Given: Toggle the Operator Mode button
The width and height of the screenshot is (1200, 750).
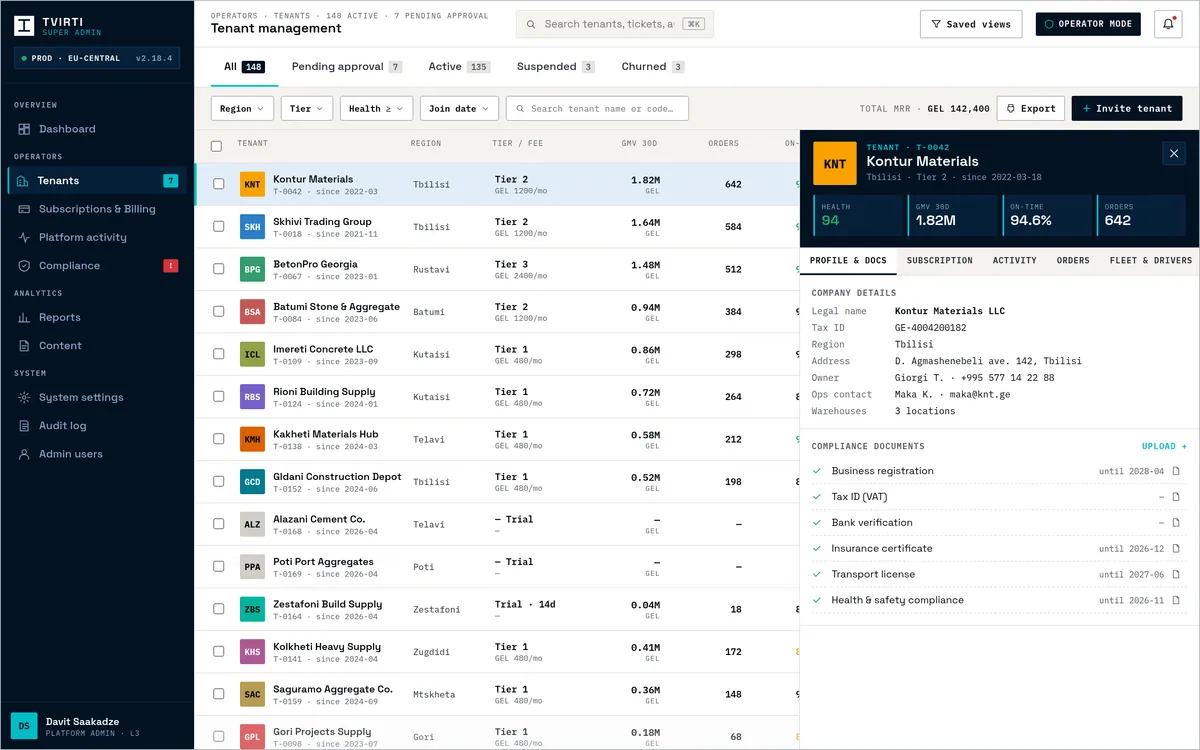Looking at the screenshot, I should (x=1088, y=24).
